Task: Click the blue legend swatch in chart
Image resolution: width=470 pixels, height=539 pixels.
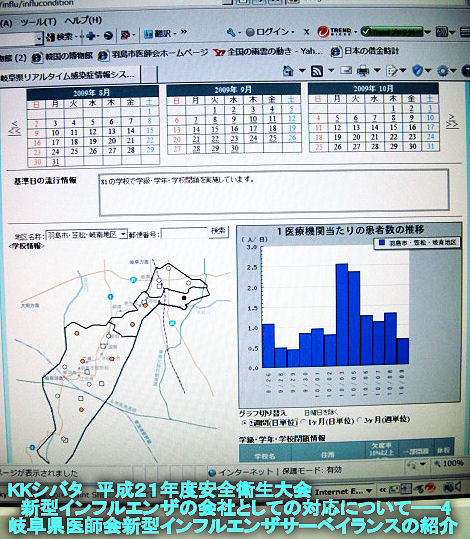Action: 381,242
